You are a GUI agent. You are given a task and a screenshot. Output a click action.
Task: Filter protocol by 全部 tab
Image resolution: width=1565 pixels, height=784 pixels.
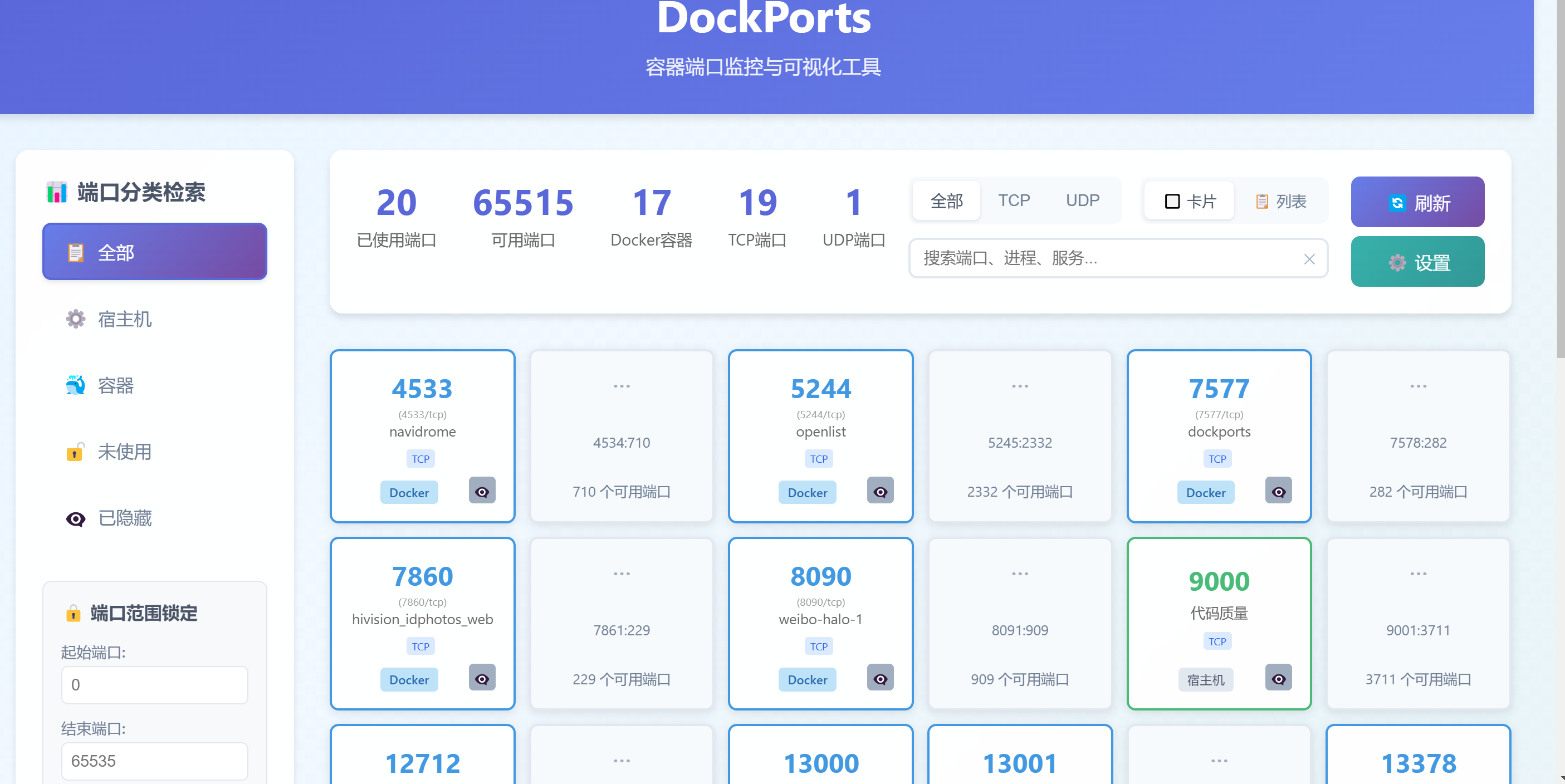tap(947, 200)
